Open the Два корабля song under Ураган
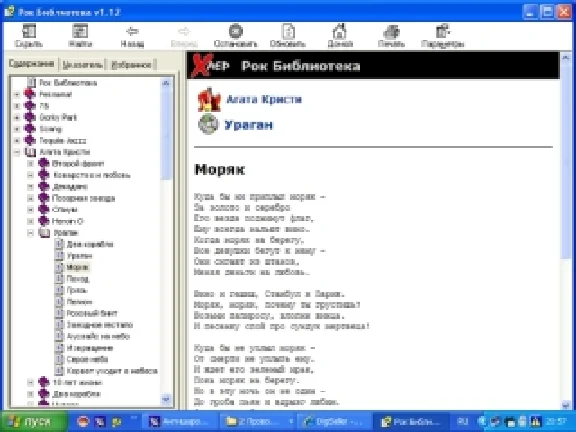 [90, 244]
